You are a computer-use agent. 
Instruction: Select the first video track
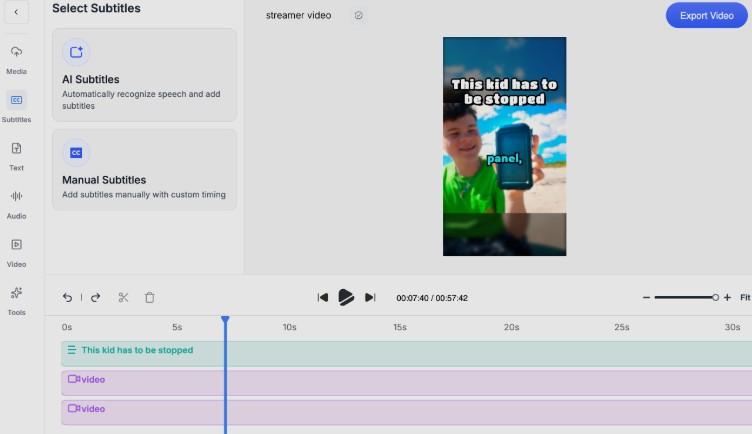(406, 383)
